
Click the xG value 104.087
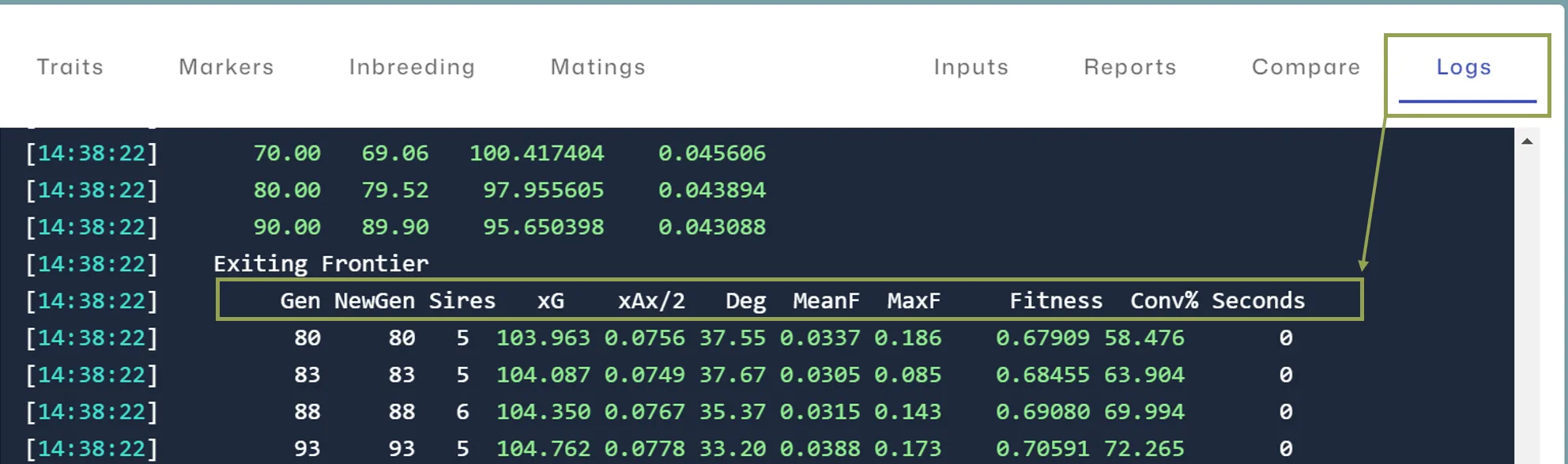tap(544, 375)
